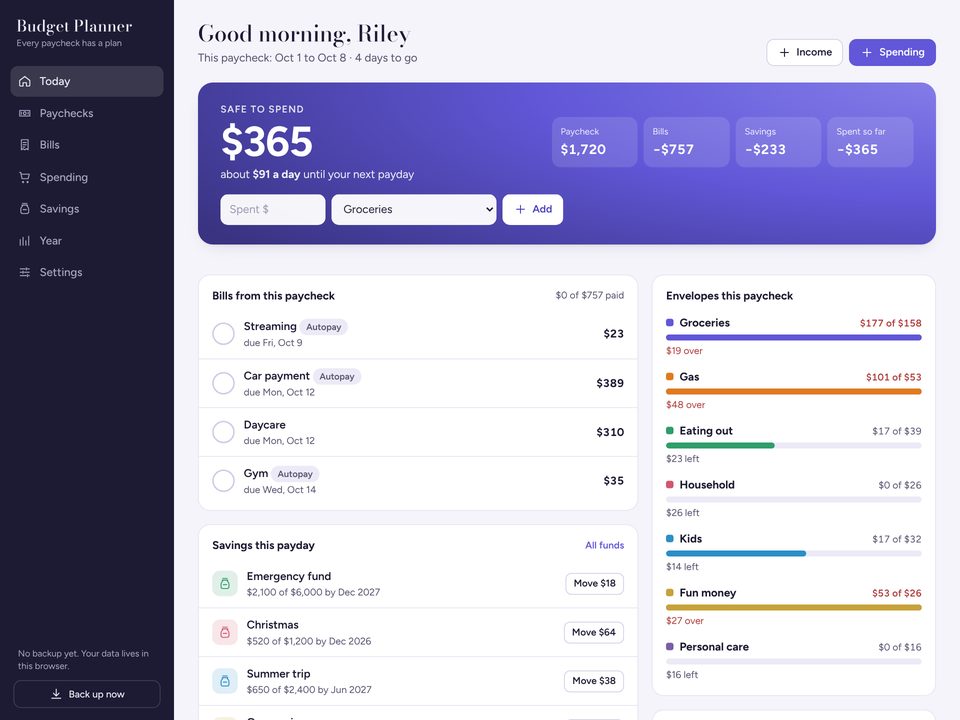Click the Fun money progress bar
This screenshot has width=960, height=720.
pos(793,607)
